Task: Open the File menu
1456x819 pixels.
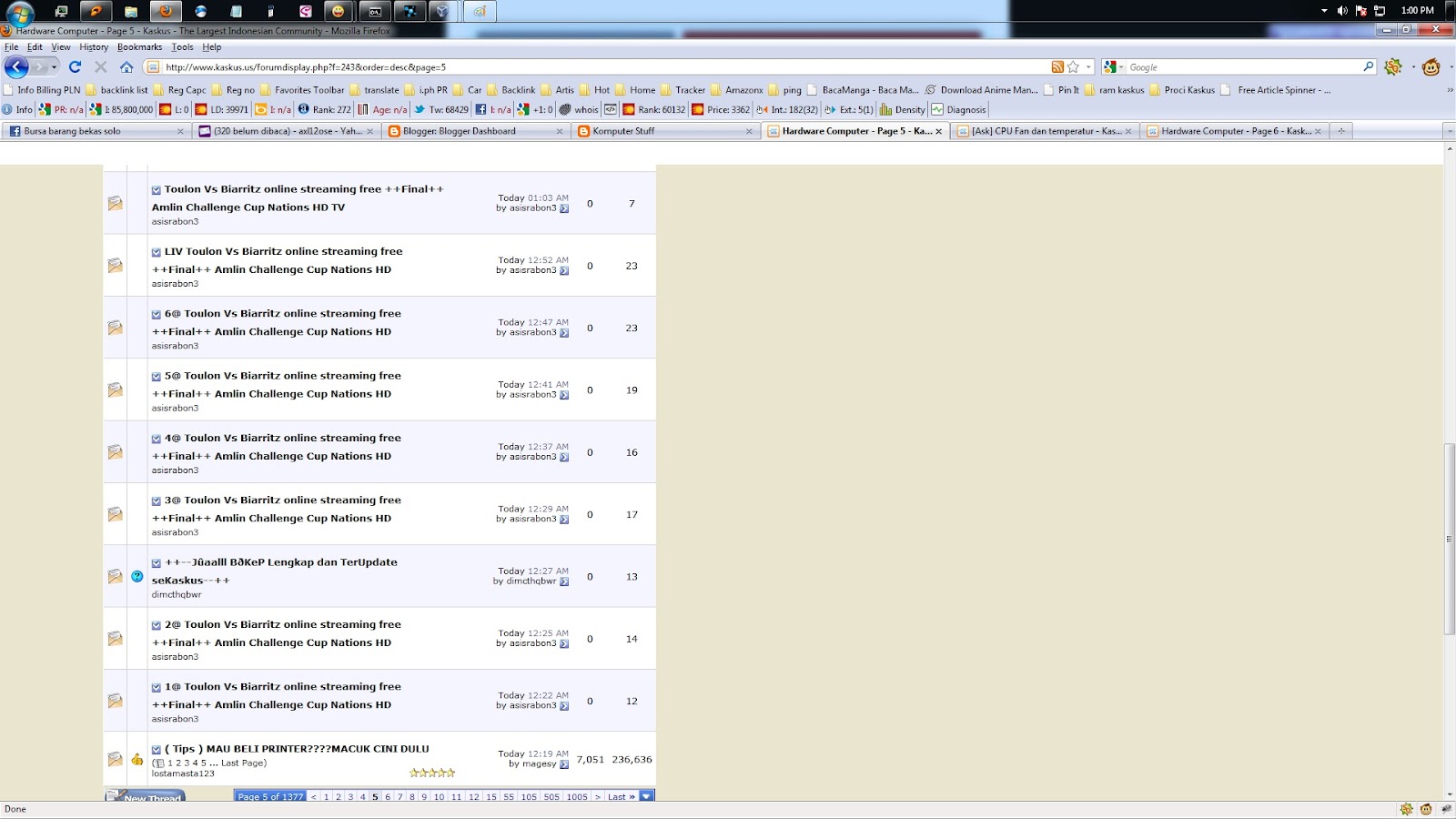Action: 11,47
